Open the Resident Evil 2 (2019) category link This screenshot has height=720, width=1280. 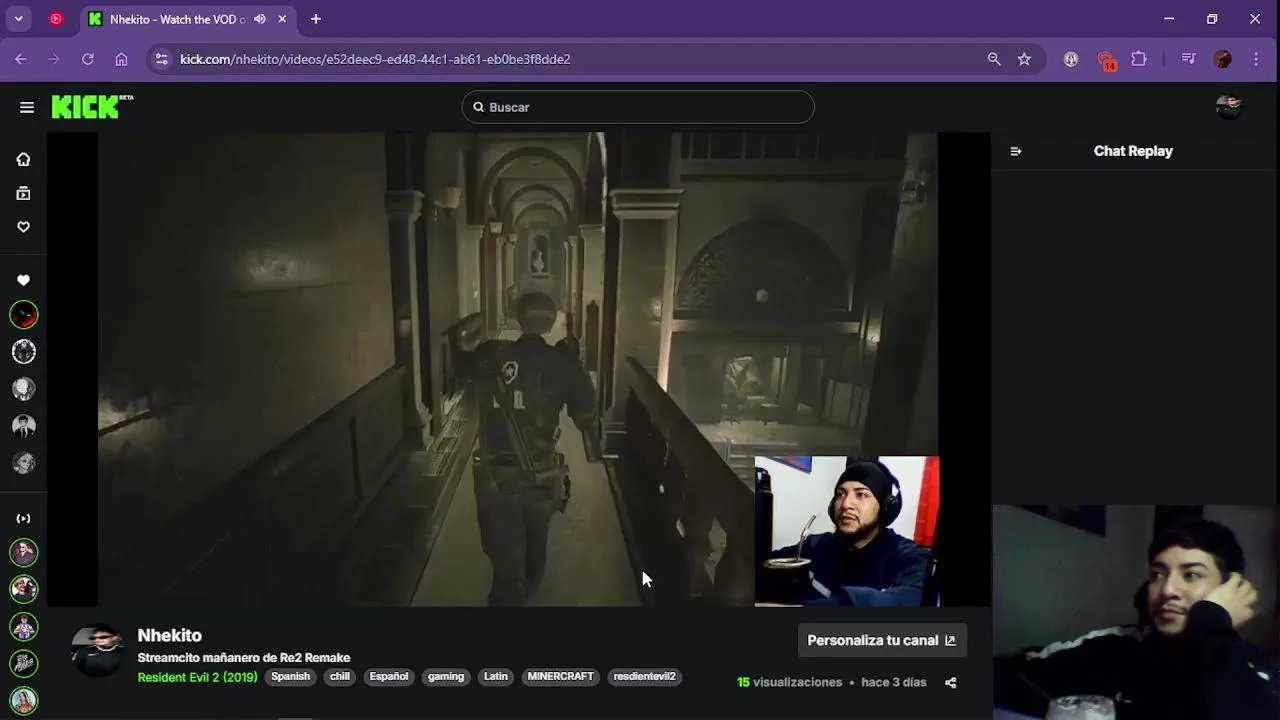point(197,677)
